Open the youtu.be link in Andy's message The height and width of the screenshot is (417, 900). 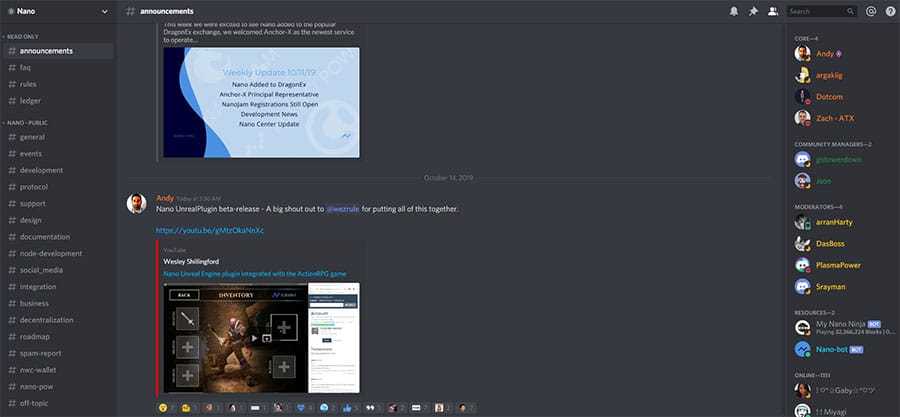(209, 230)
